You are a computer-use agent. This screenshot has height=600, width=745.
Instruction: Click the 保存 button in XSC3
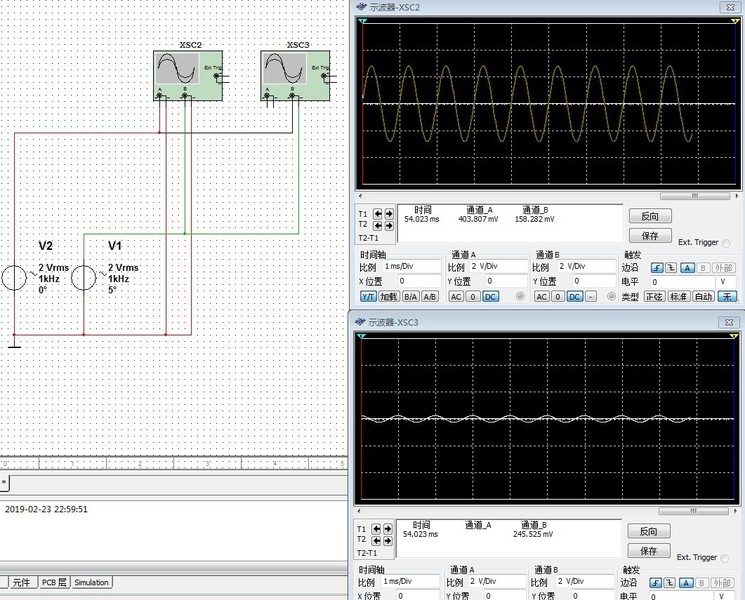coord(649,550)
